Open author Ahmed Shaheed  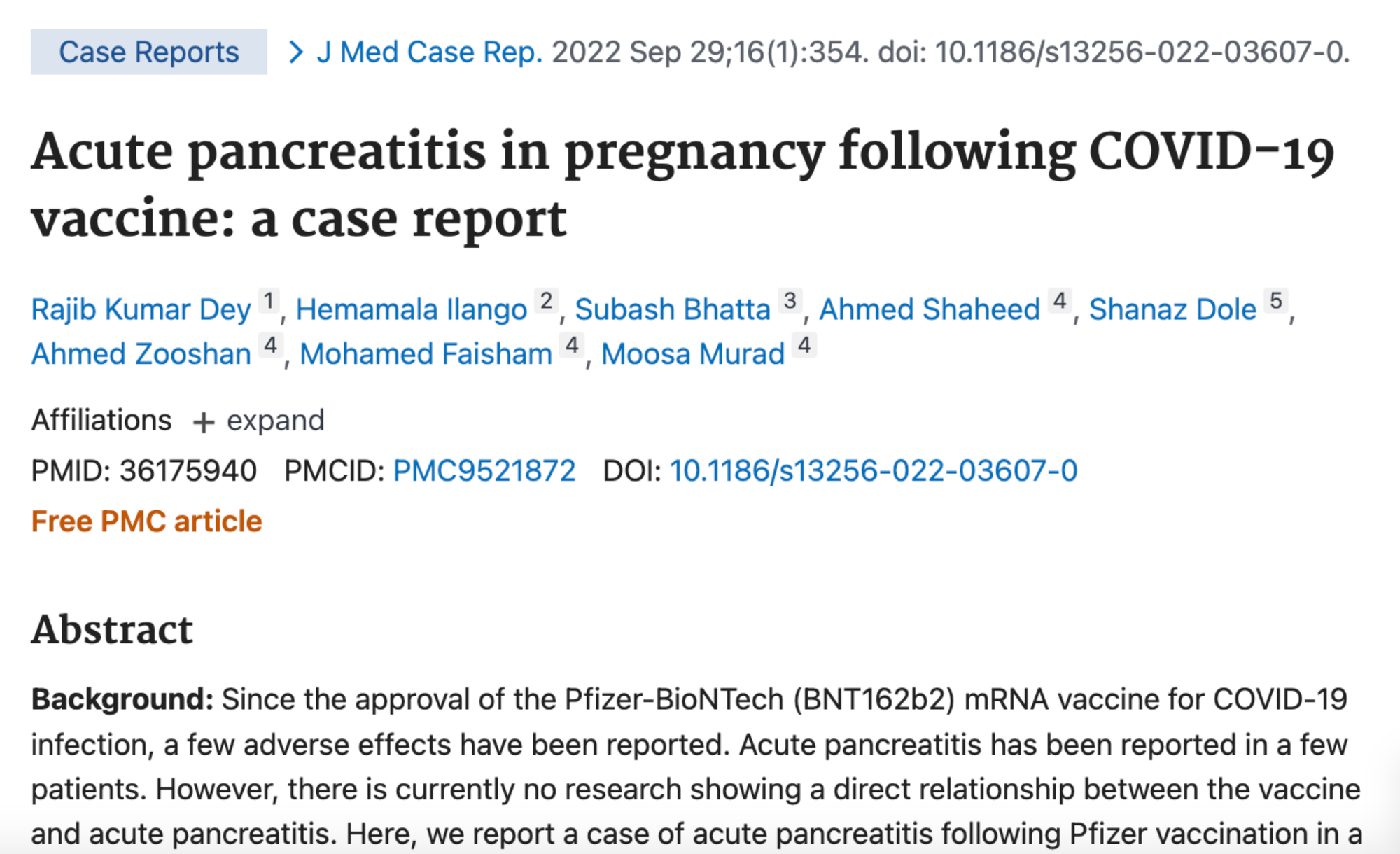pos(930,309)
